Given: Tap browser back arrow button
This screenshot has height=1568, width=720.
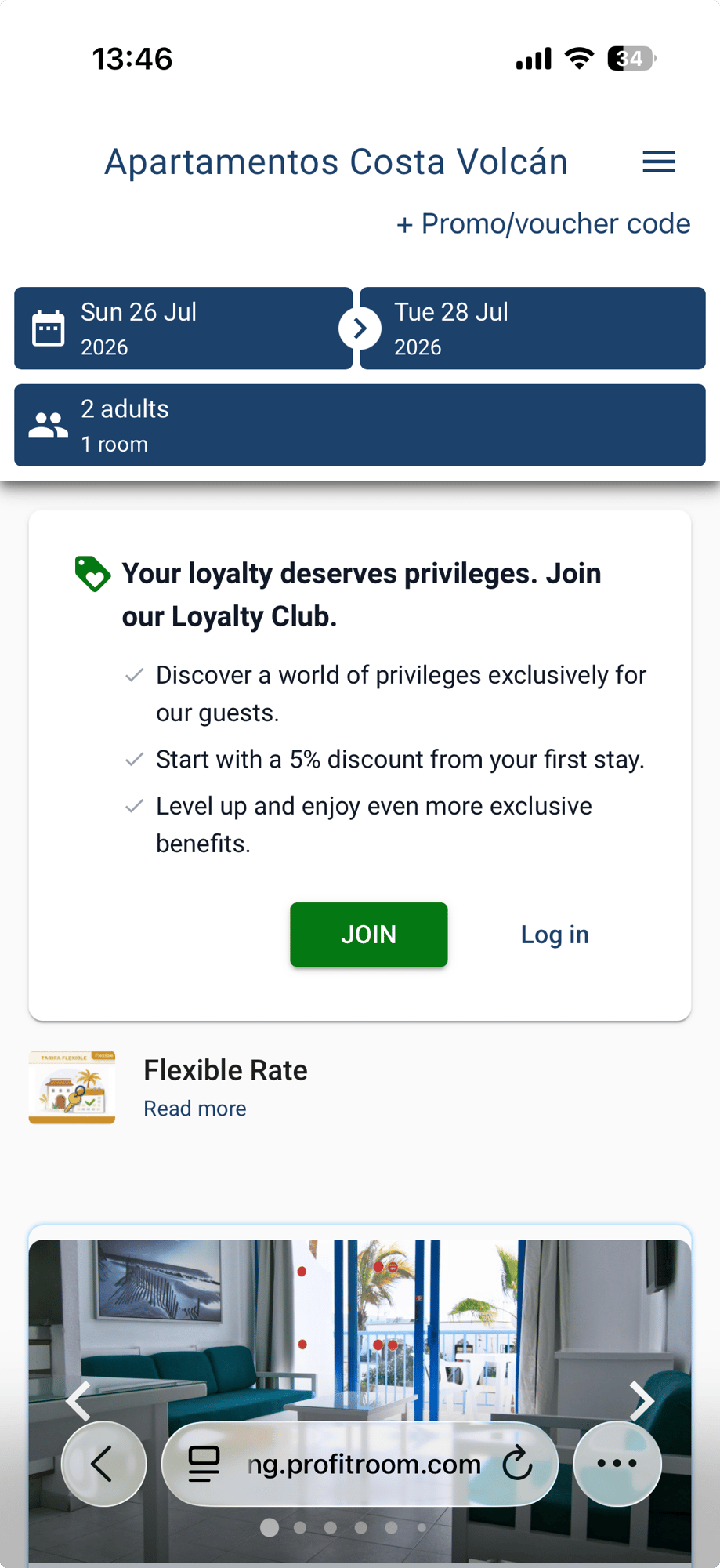Looking at the screenshot, I should click(103, 1464).
